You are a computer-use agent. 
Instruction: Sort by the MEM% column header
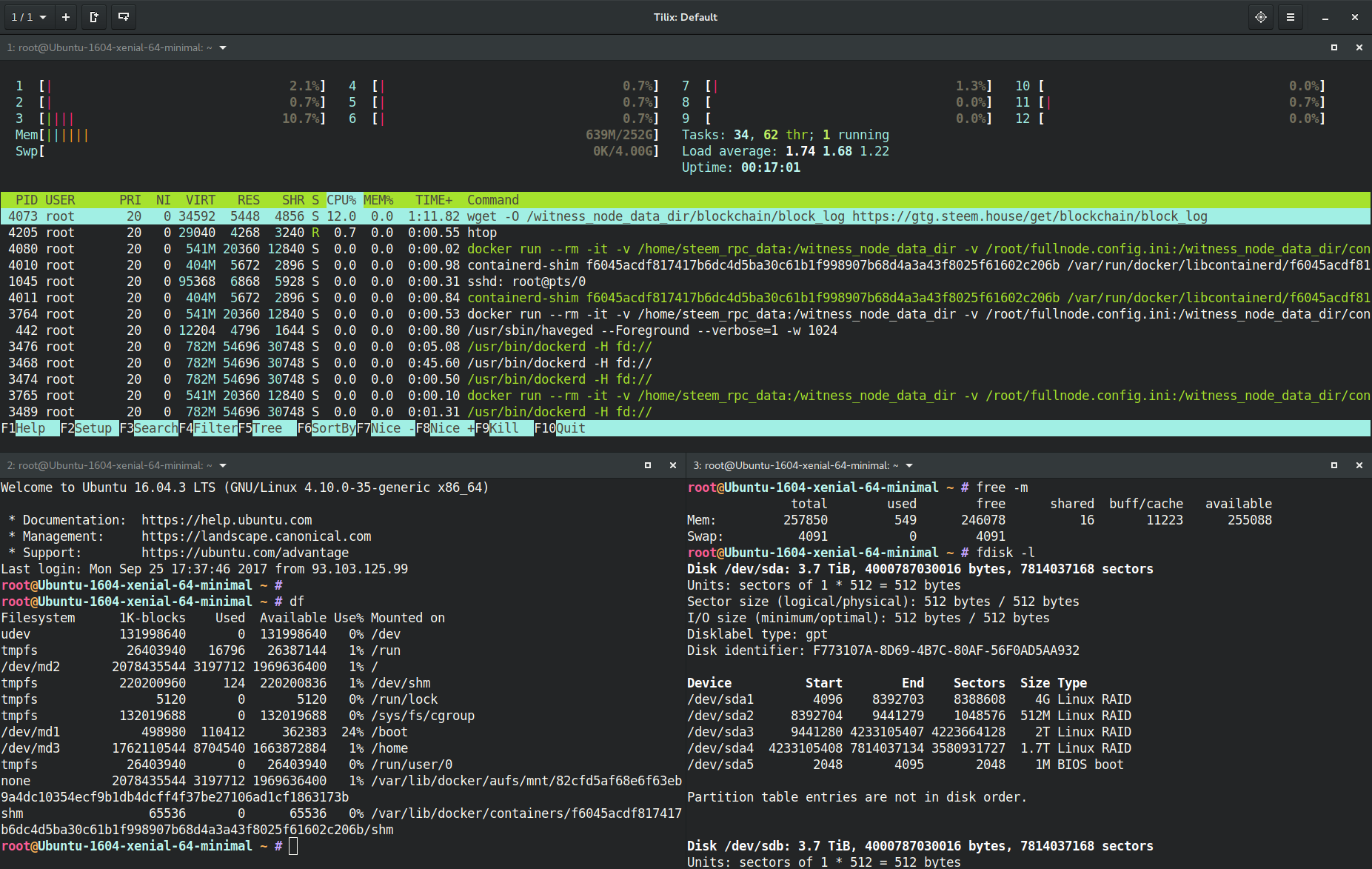click(x=378, y=200)
